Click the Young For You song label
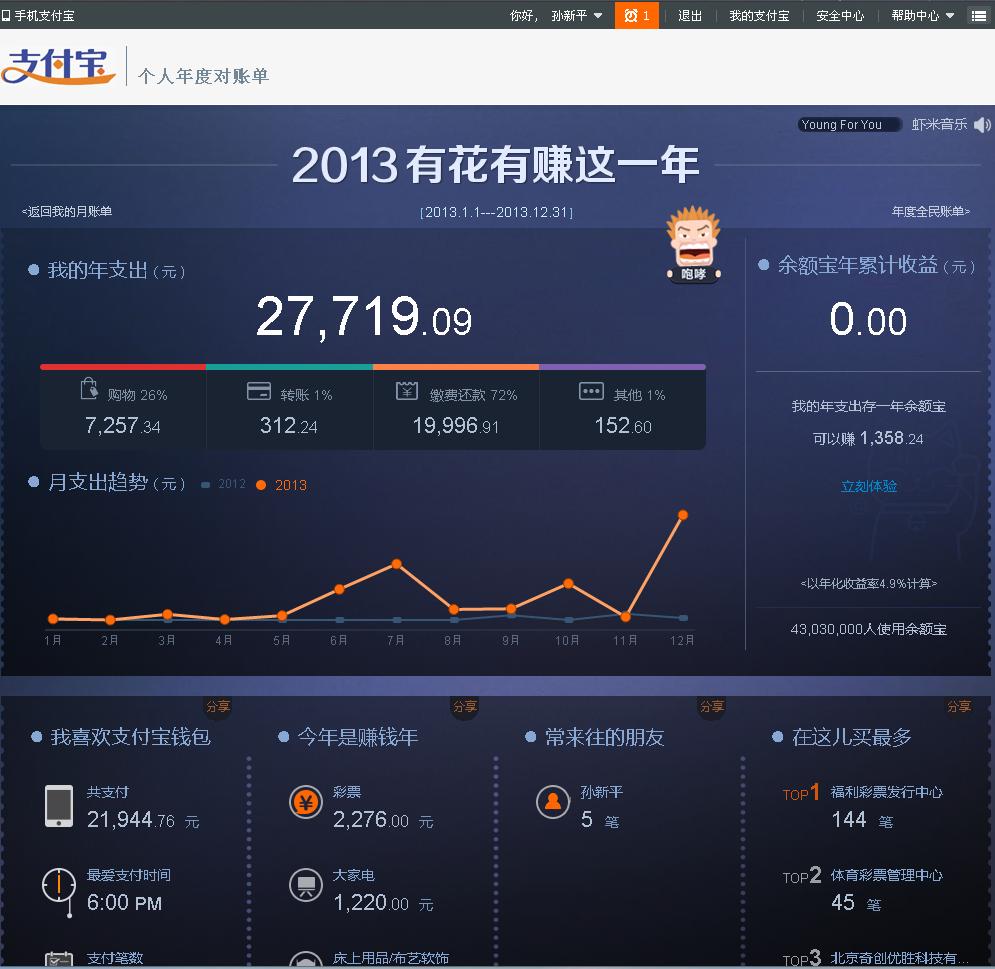 click(849, 124)
